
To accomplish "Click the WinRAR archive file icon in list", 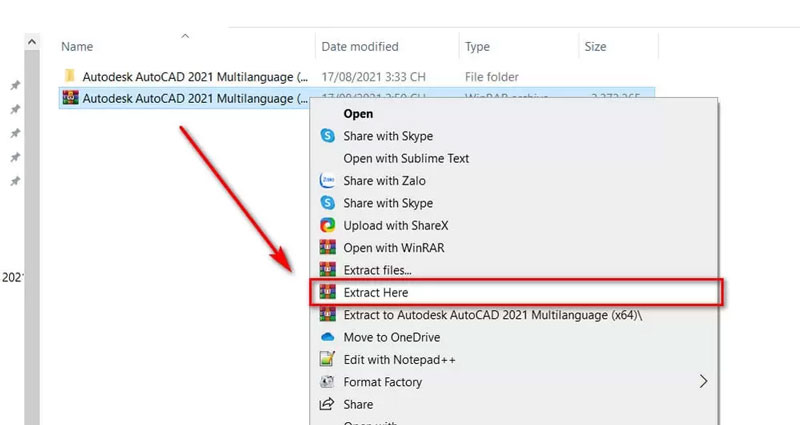I will click(70, 97).
